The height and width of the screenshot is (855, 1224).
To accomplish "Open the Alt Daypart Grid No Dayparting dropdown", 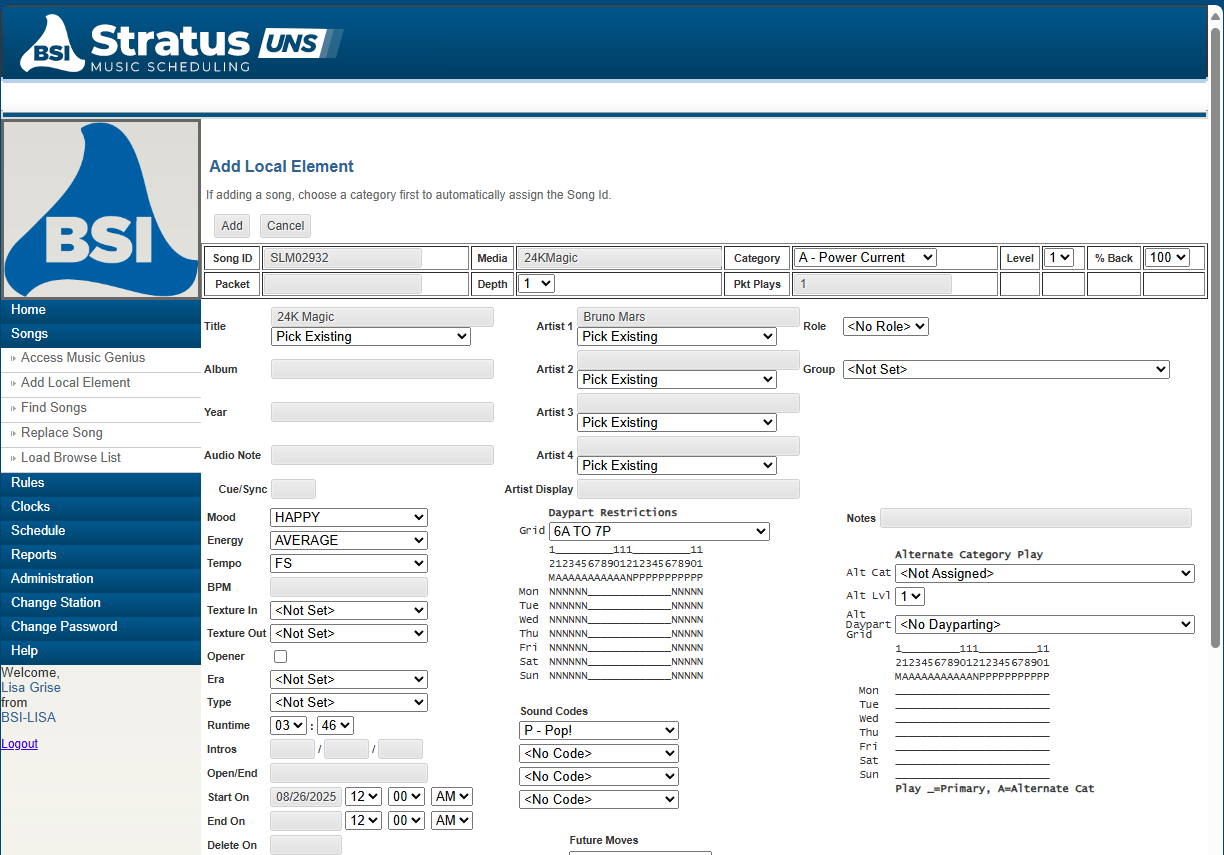I will (1045, 624).
